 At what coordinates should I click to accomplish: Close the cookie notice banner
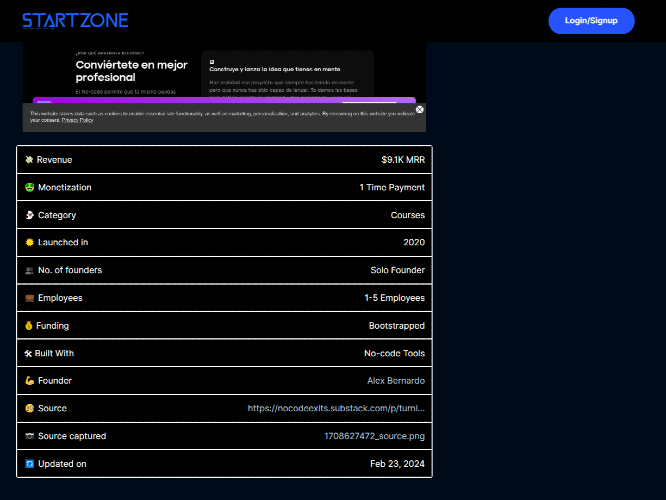[420, 110]
